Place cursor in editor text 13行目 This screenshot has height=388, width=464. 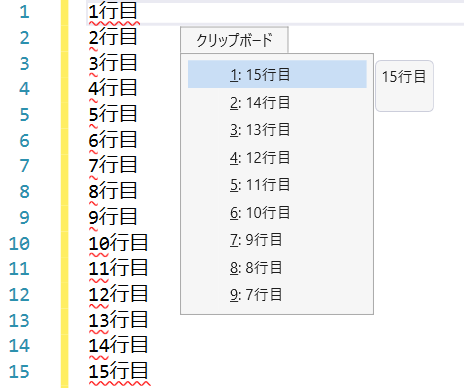click(x=118, y=320)
